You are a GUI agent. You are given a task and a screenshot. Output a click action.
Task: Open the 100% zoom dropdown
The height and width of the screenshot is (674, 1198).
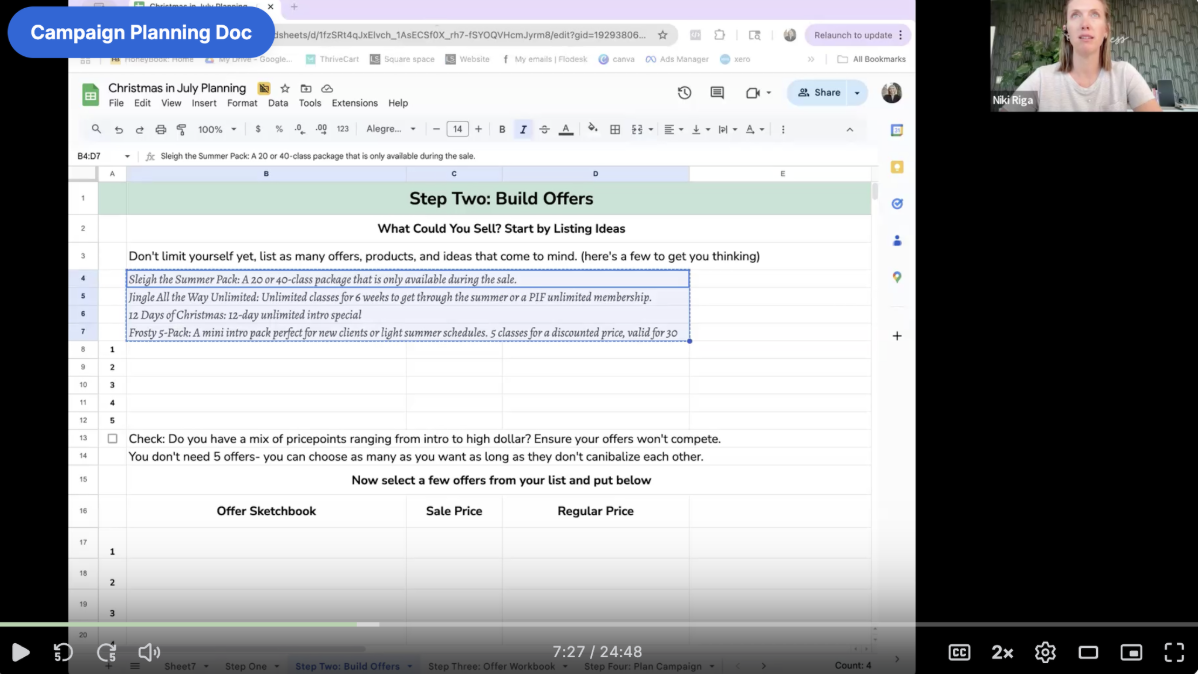[217, 130]
